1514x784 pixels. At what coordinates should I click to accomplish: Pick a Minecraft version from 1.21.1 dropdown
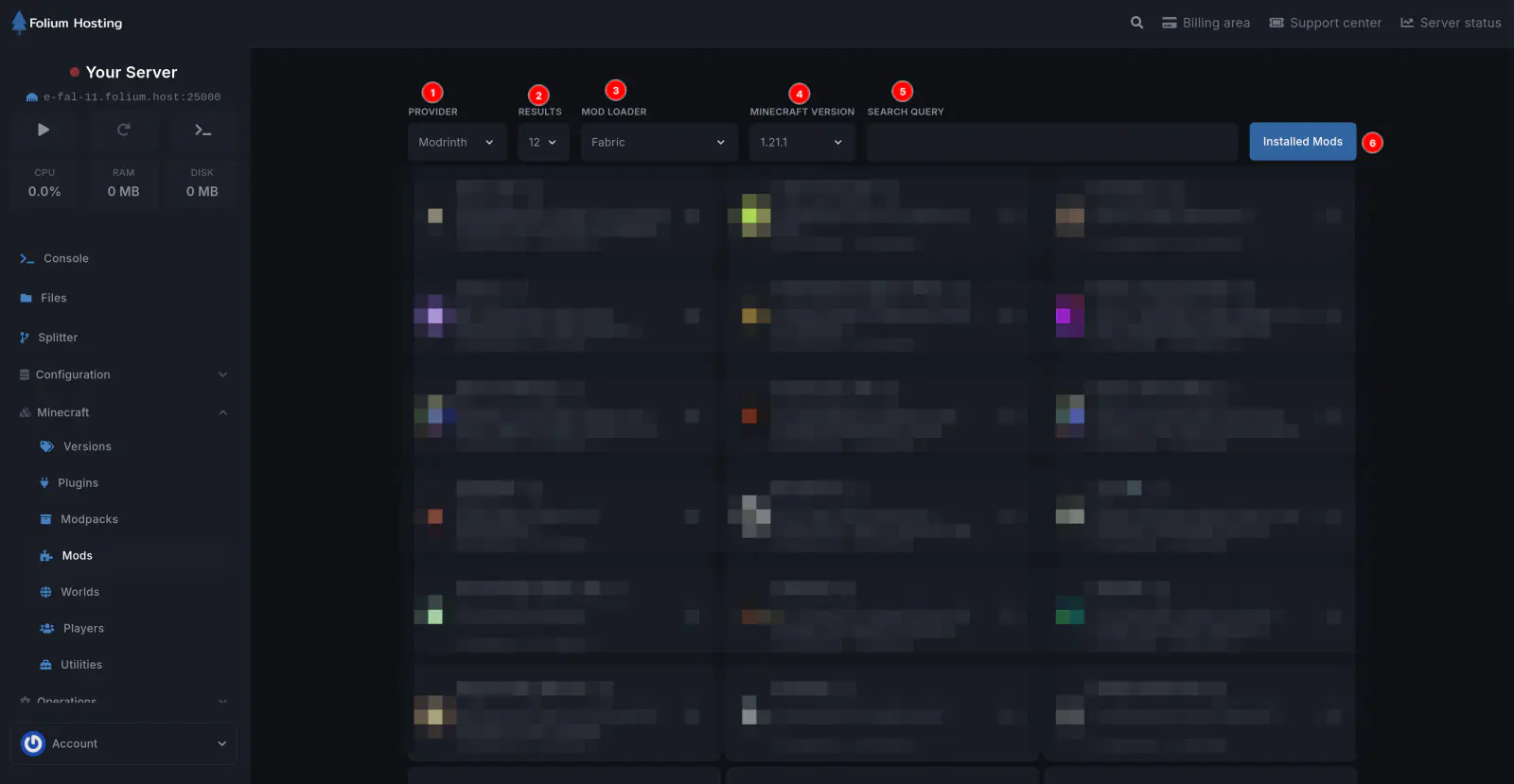[801, 143]
